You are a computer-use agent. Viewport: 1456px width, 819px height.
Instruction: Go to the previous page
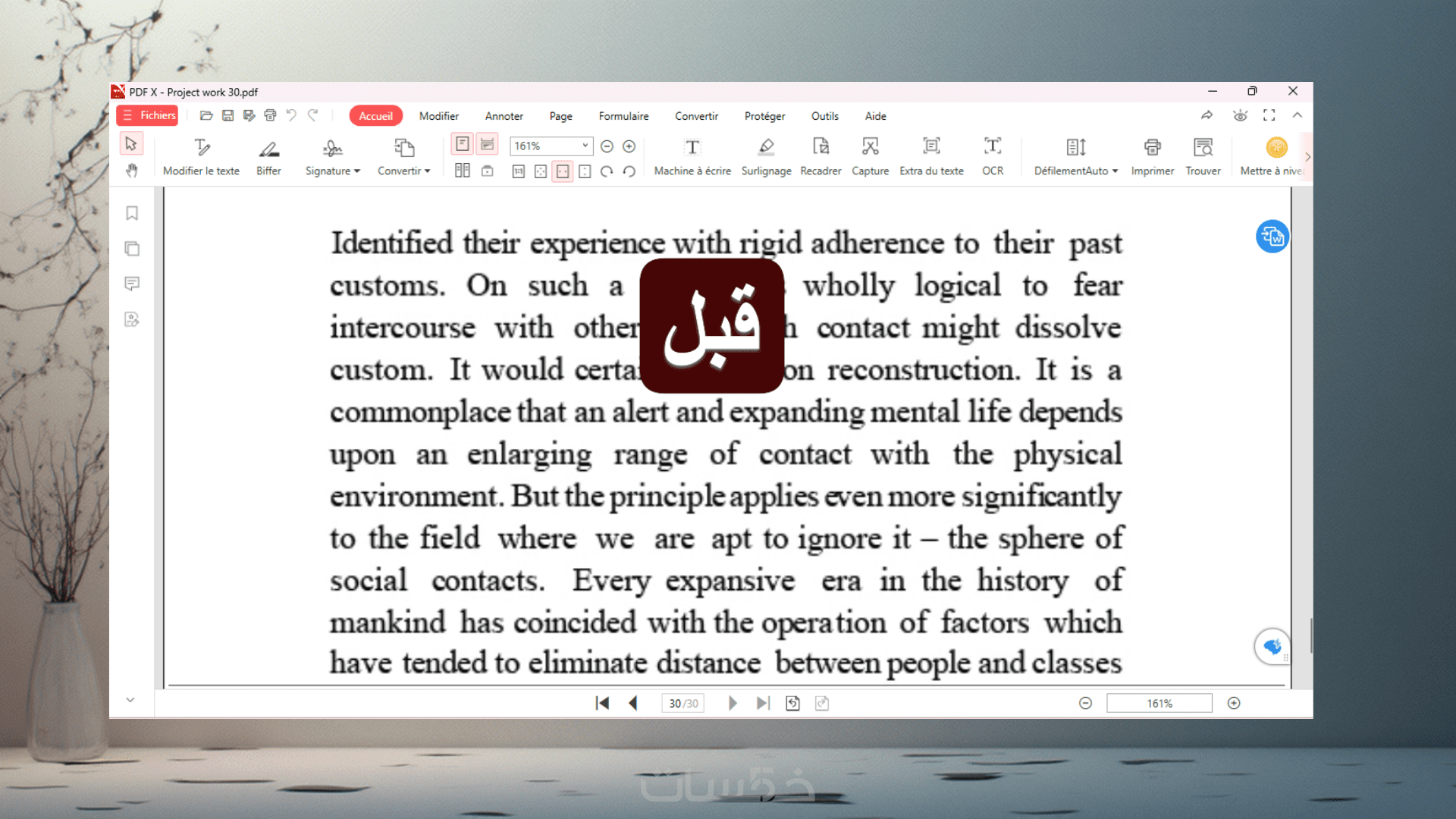click(x=633, y=703)
